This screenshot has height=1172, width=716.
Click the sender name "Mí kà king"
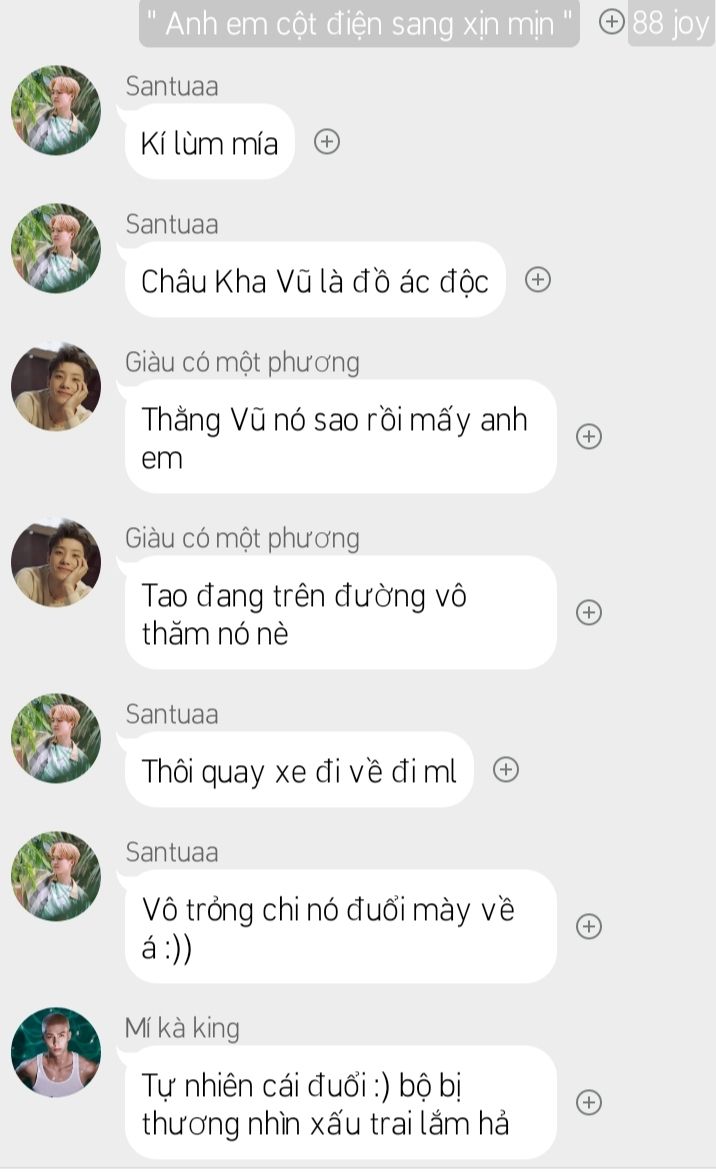(x=182, y=1028)
